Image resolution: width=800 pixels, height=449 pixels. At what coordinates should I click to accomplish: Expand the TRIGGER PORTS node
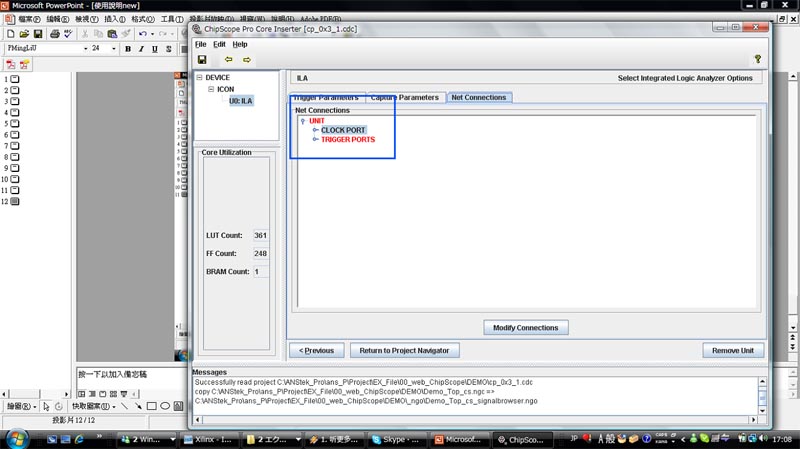tap(315, 139)
